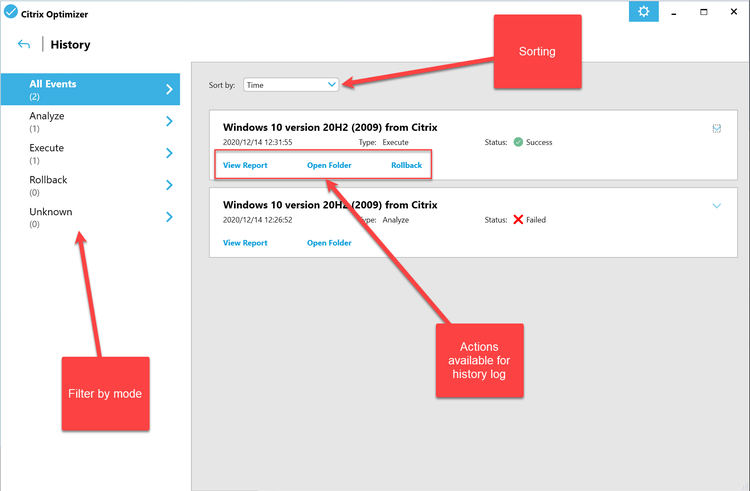Maximize the Citrix Optimizer window

click(x=704, y=12)
